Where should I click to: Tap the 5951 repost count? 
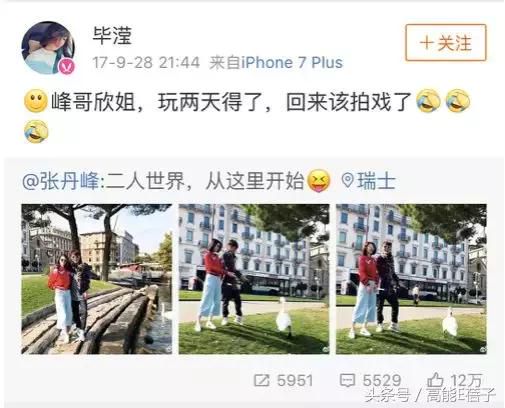pos(295,380)
